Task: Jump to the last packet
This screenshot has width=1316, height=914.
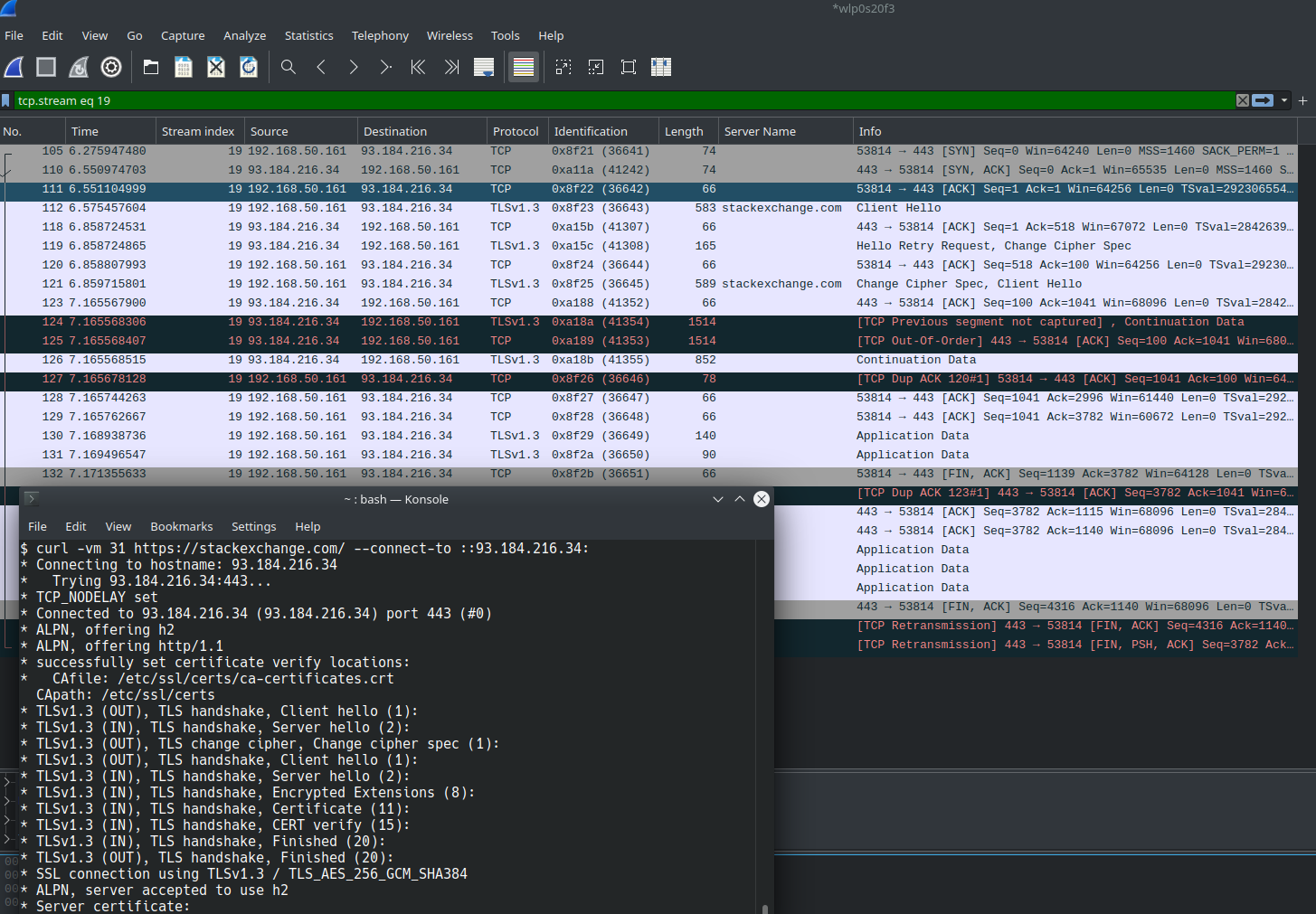Action: pyautogui.click(x=451, y=67)
